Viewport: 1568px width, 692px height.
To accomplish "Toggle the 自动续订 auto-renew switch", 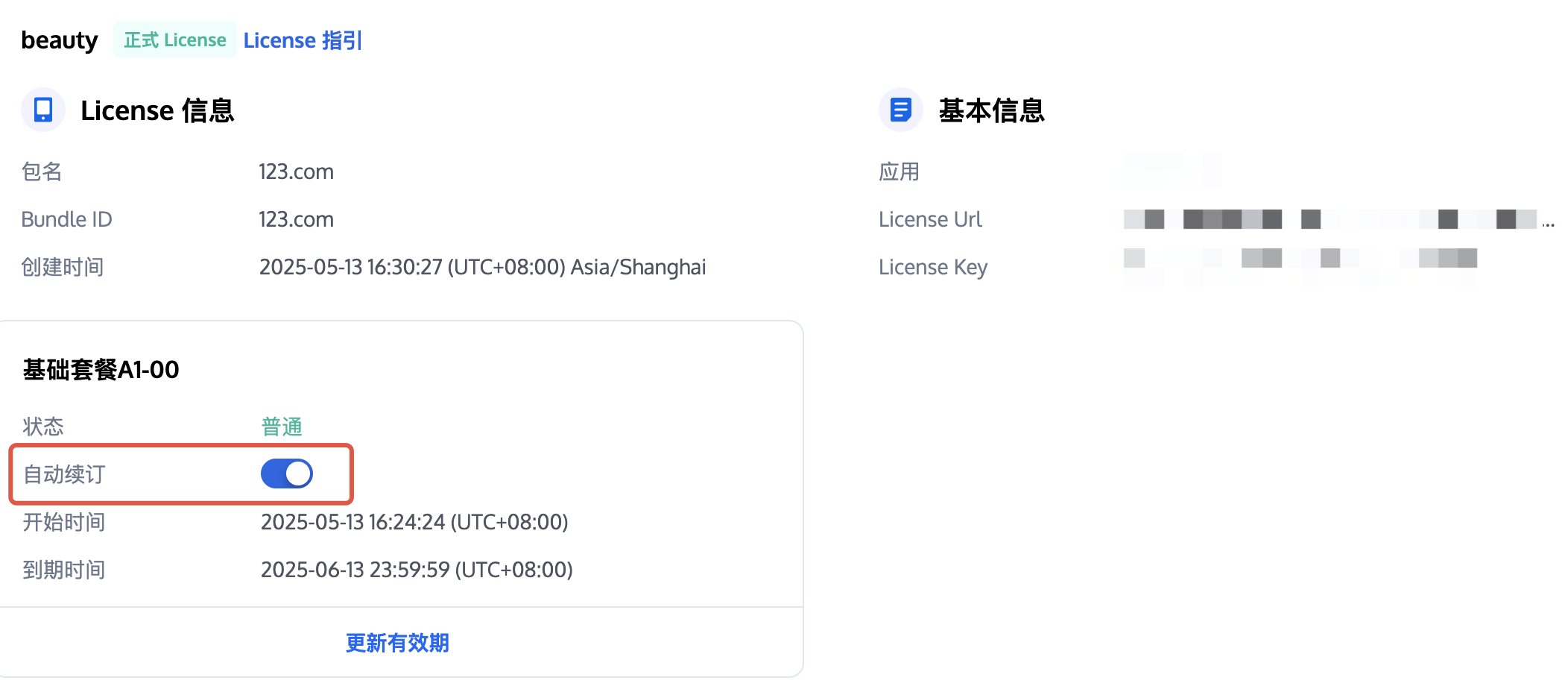I will [x=287, y=474].
